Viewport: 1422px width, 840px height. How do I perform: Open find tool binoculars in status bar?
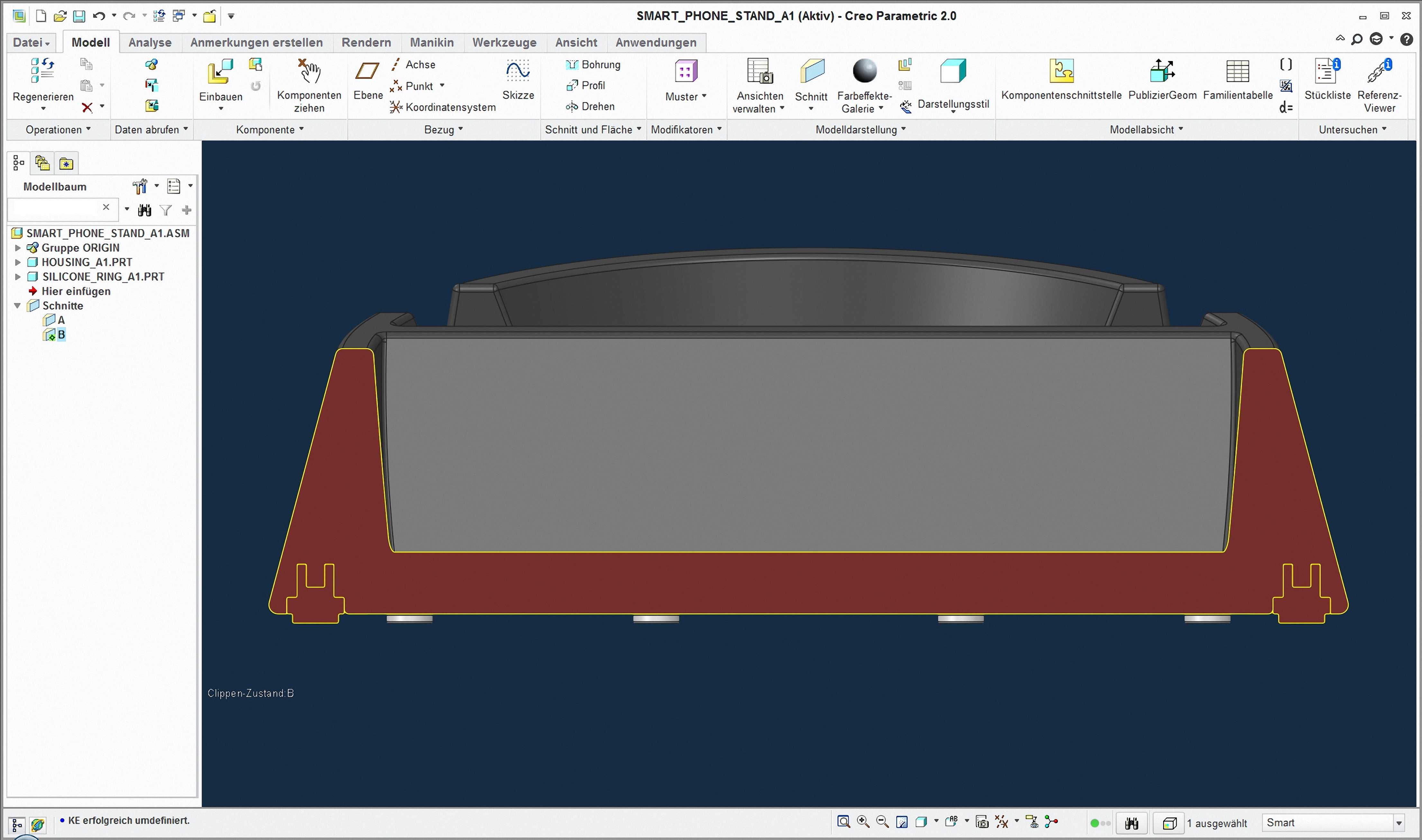click(1132, 823)
